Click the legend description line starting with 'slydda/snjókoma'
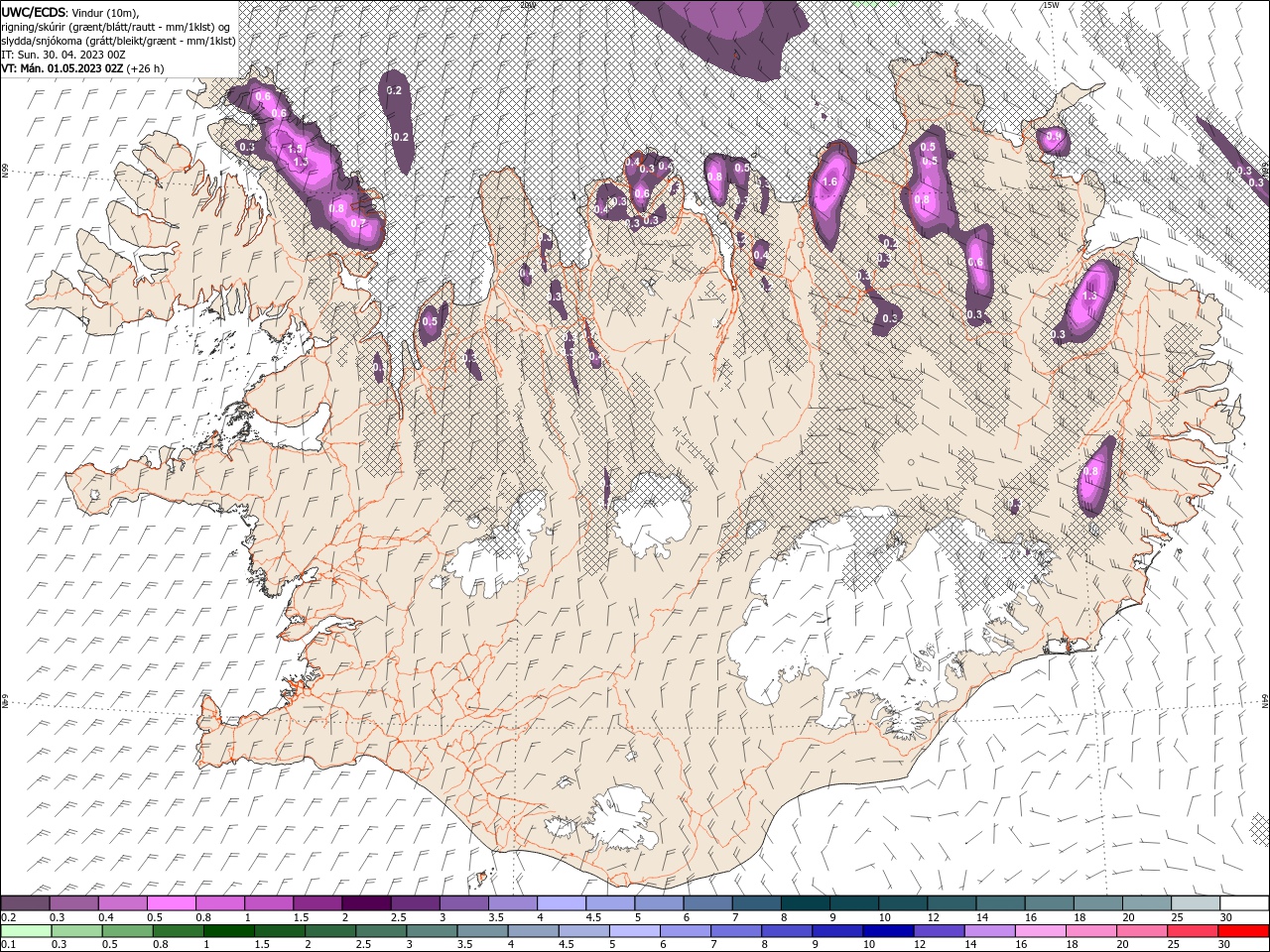The image size is (1270, 952). click(x=117, y=41)
